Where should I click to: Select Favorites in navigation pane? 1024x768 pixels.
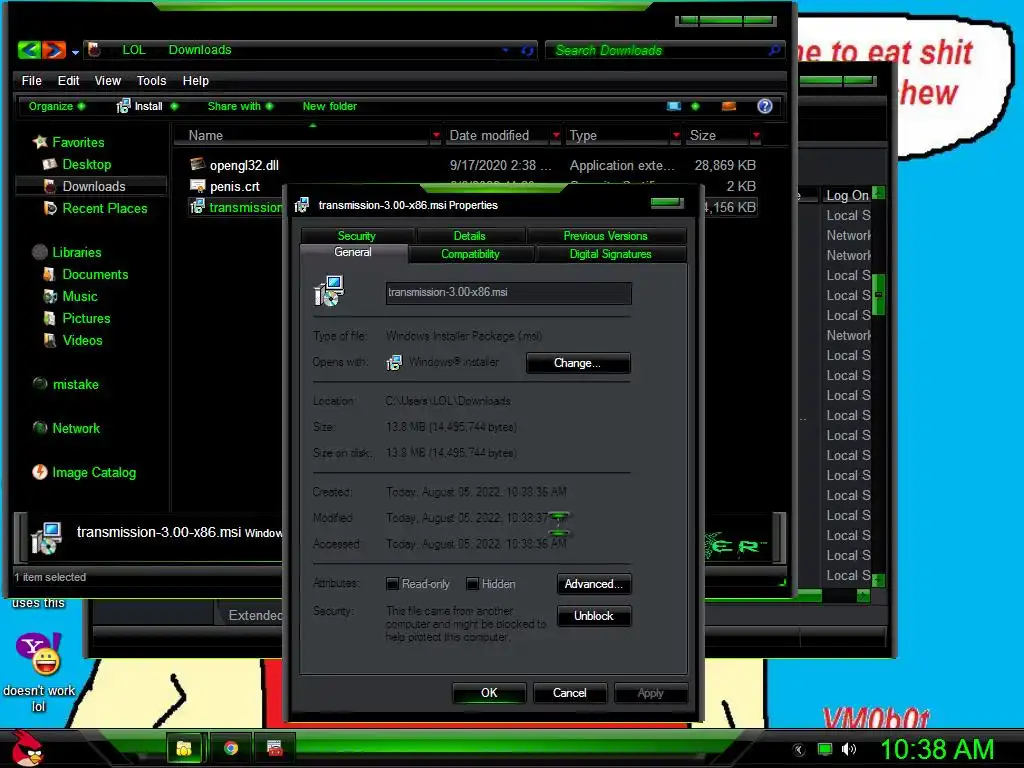point(78,142)
